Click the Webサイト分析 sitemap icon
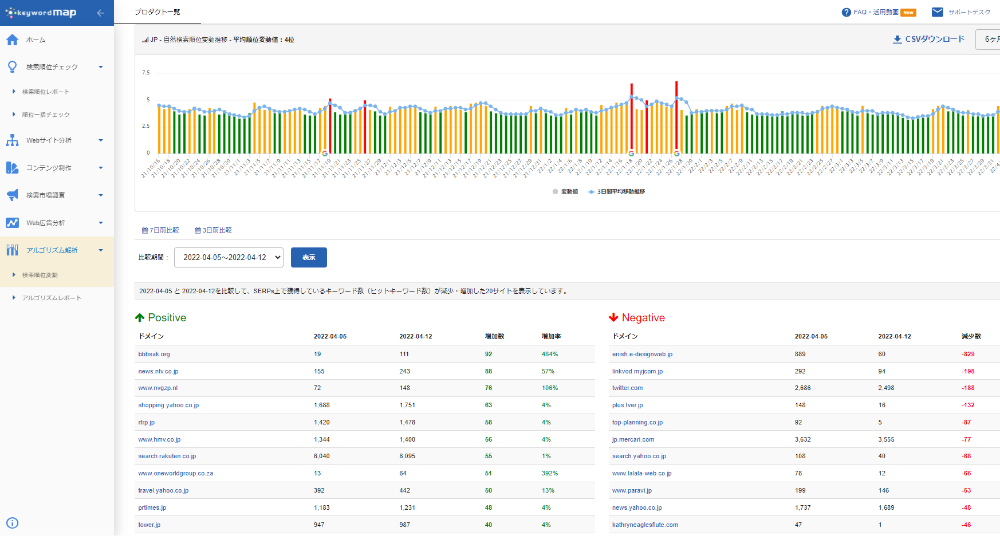Image resolution: width=1000 pixels, height=536 pixels. coord(12,141)
